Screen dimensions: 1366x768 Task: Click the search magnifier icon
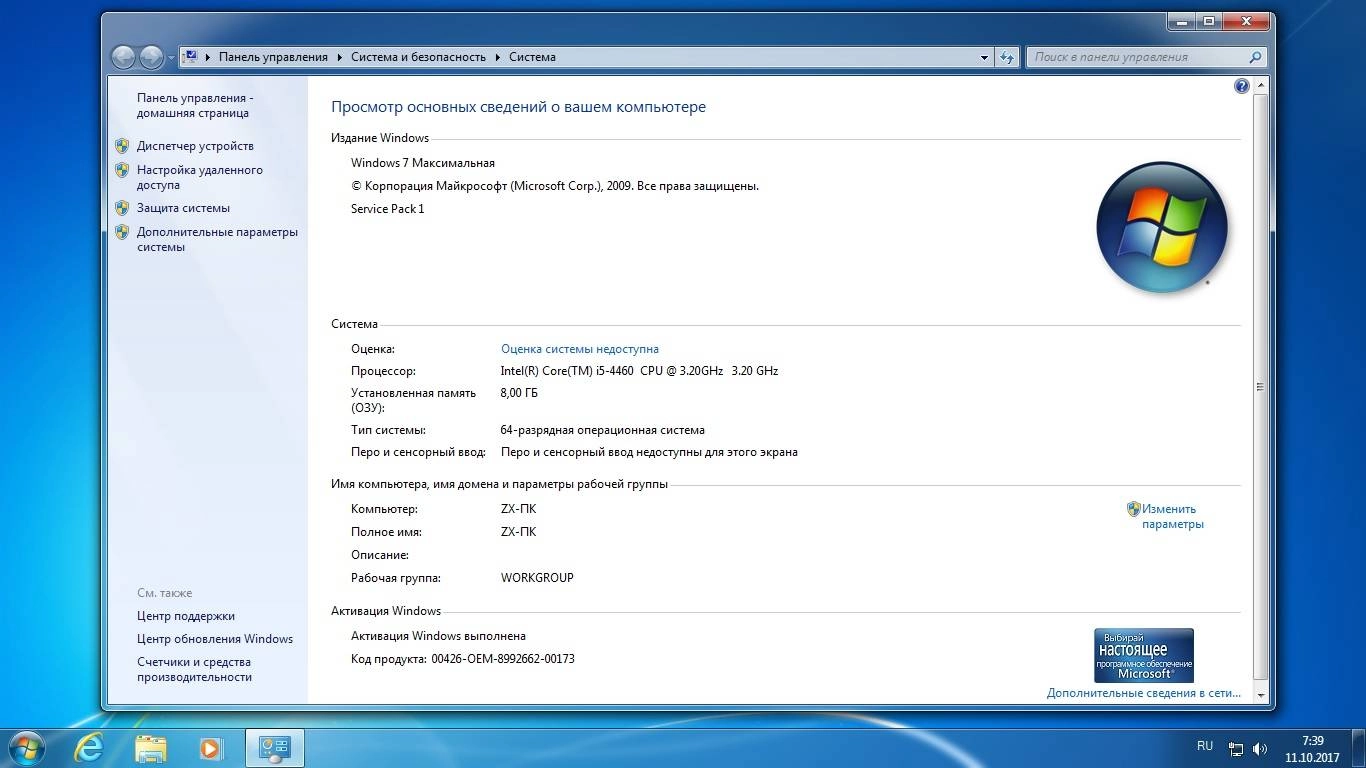pyautogui.click(x=1256, y=57)
